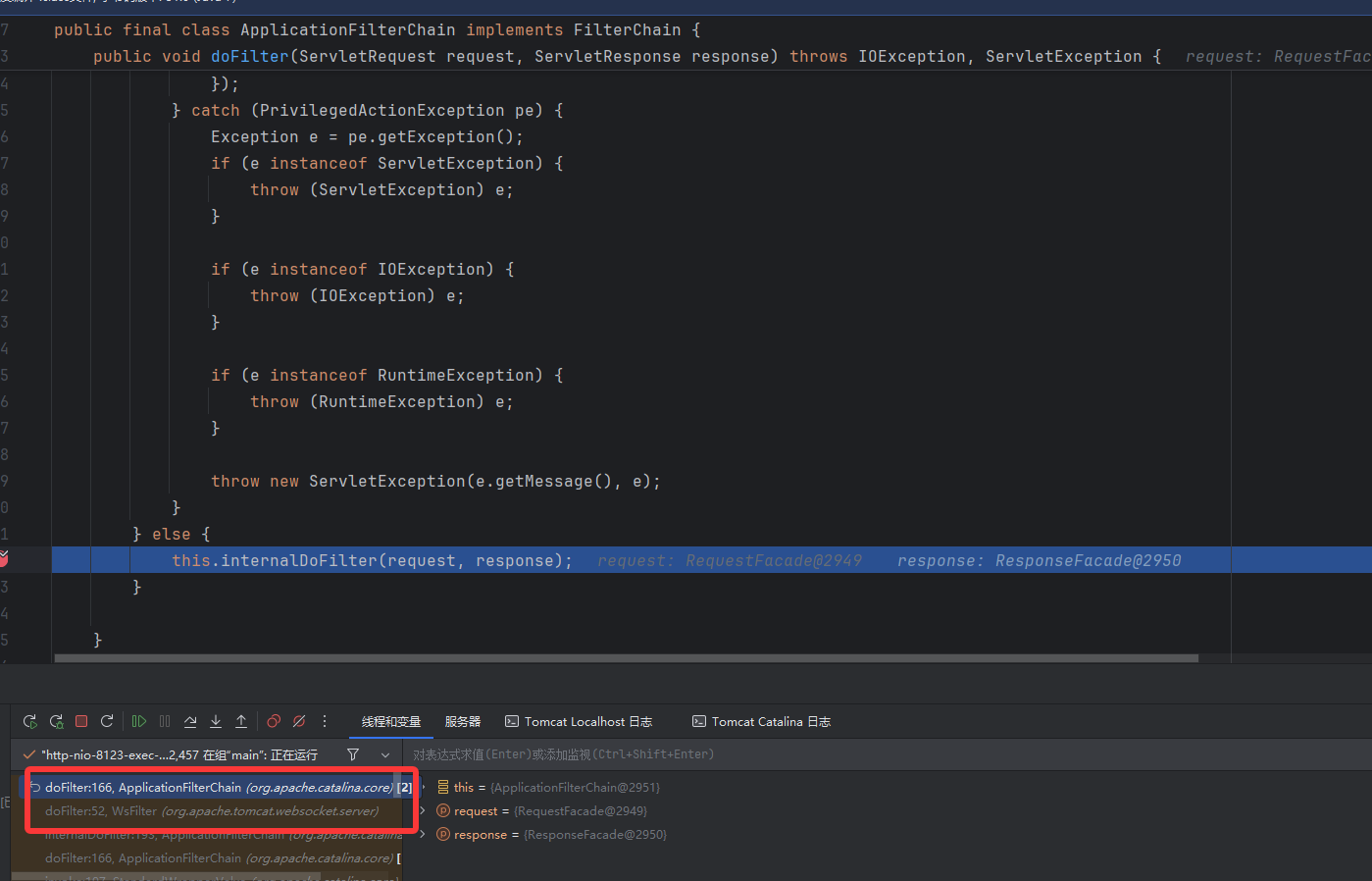Toggle the thread filter funnel icon
The width and height of the screenshot is (1372, 881).
point(353,754)
